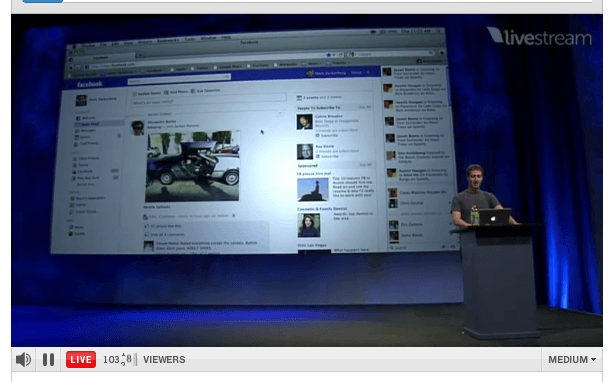Mute the stream with the speaker icon

point(23,359)
